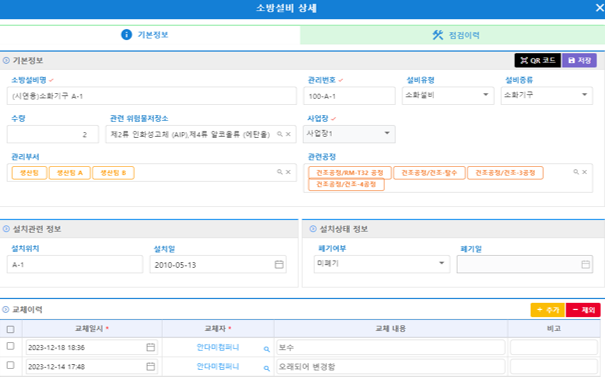Viewport: 605px width, 378px height.
Task: Search 관련공정 with magnifier icon
Action: tap(576, 172)
